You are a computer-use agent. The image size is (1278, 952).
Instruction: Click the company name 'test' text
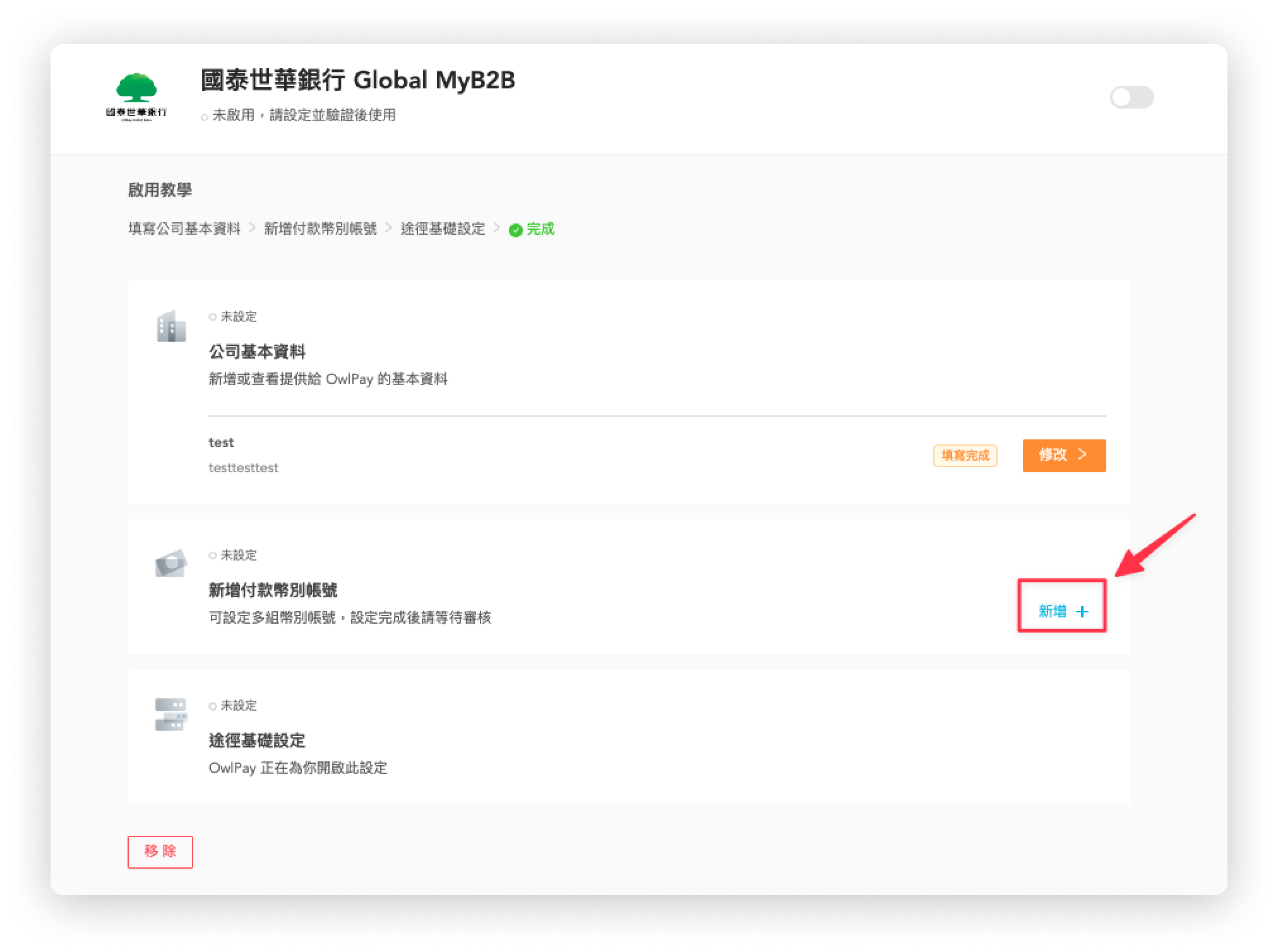pyautogui.click(x=221, y=443)
